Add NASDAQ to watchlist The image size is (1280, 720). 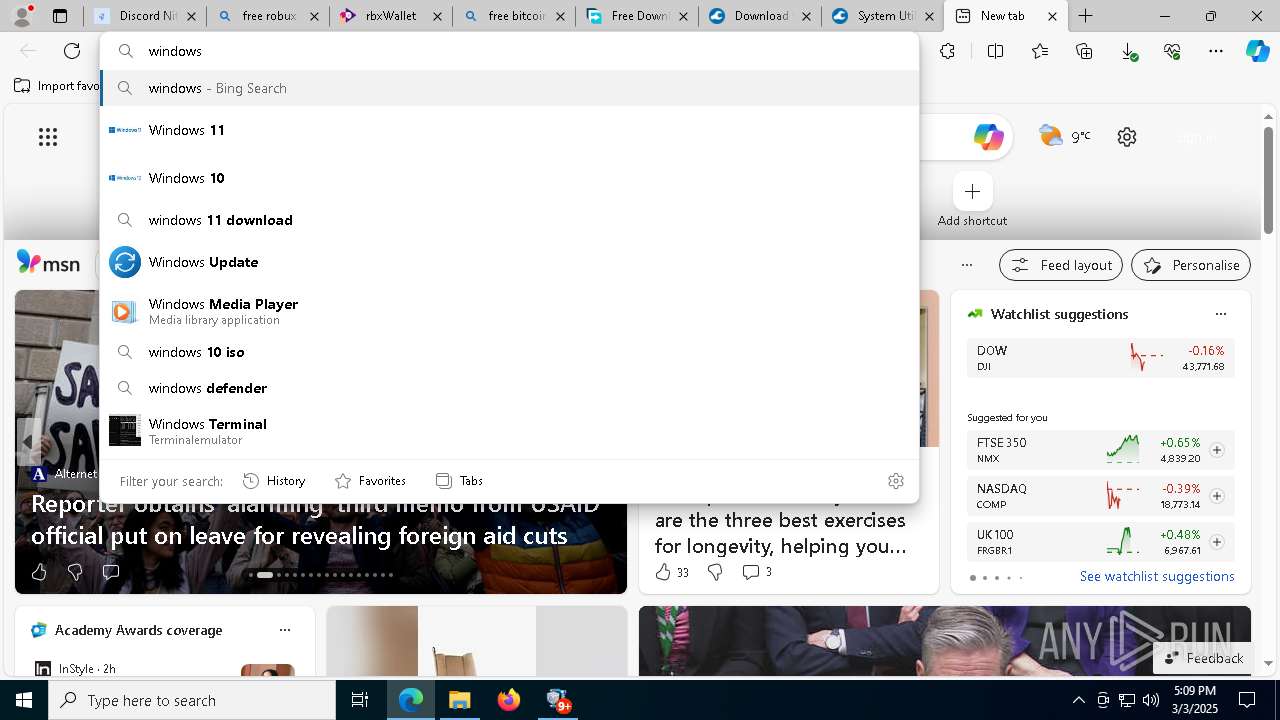[x=1216, y=496]
